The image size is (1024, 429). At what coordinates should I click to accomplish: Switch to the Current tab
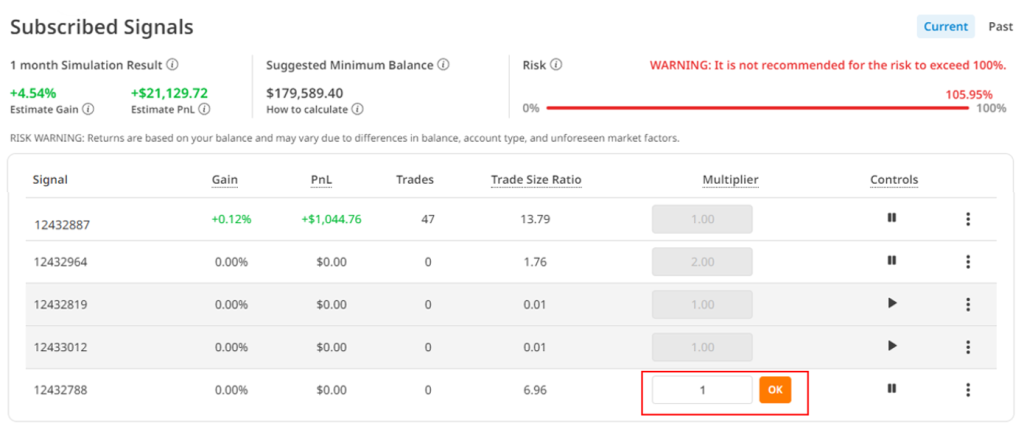[945, 27]
